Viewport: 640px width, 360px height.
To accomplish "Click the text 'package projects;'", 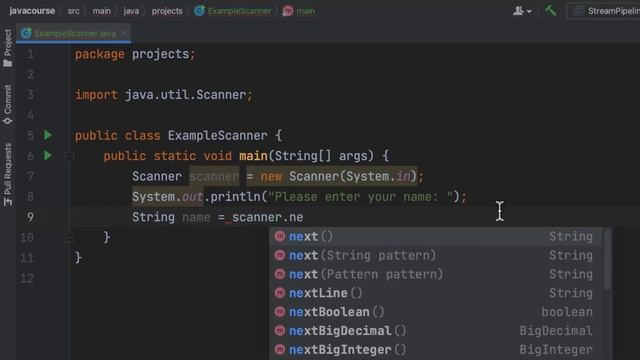I will 135,54.
